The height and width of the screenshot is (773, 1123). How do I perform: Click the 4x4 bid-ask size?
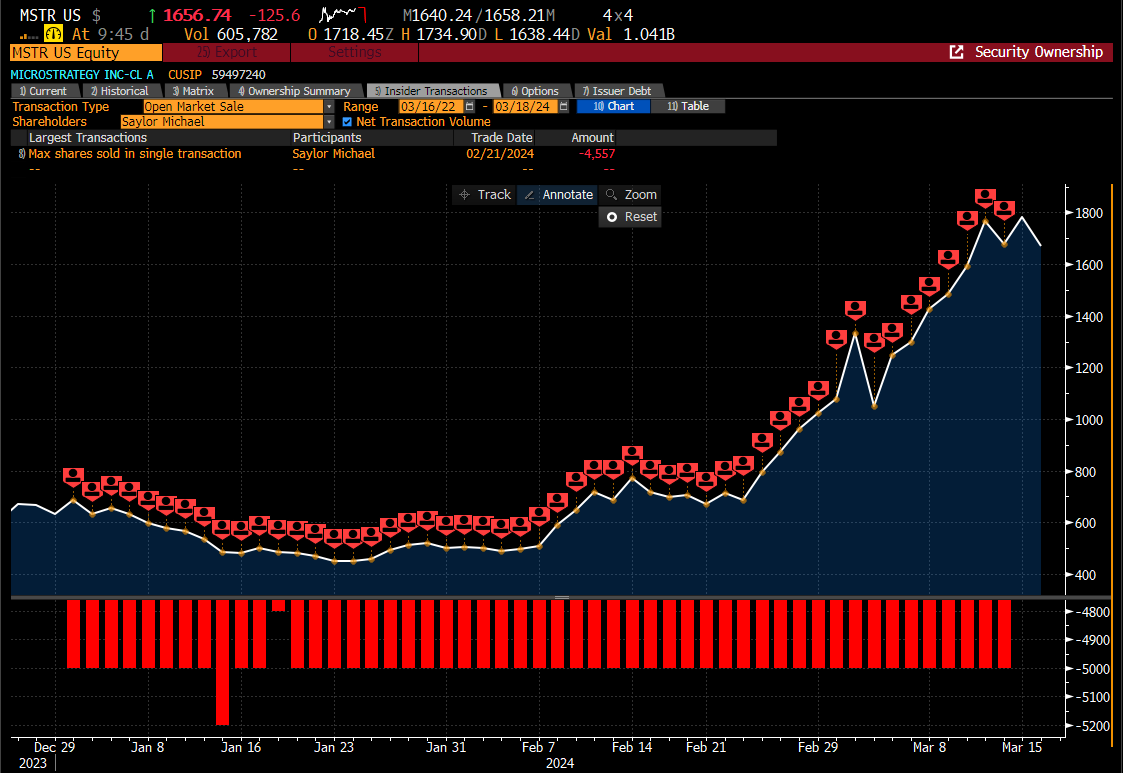pyautogui.click(x=618, y=15)
